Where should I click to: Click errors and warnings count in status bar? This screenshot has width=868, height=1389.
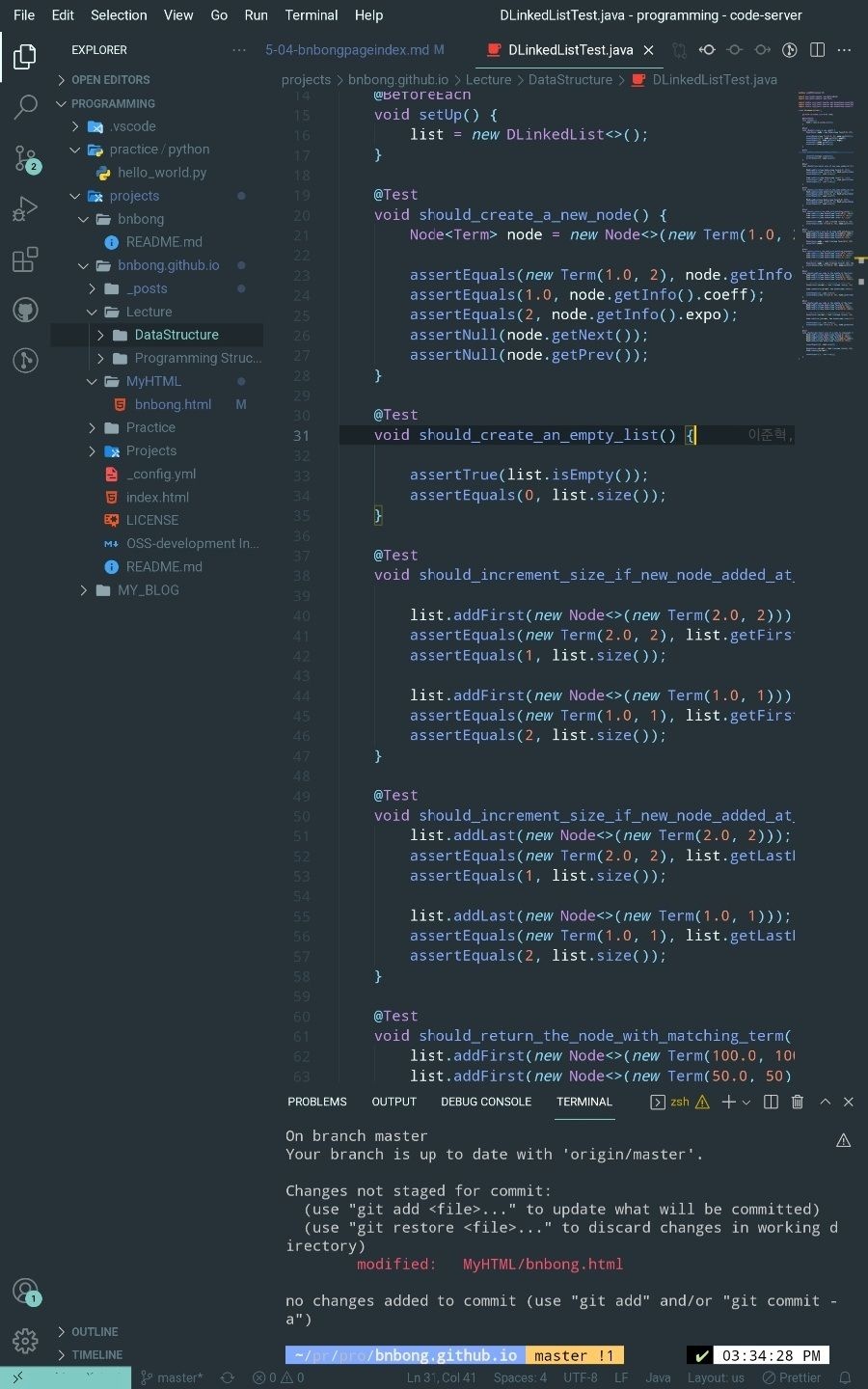click(278, 1378)
